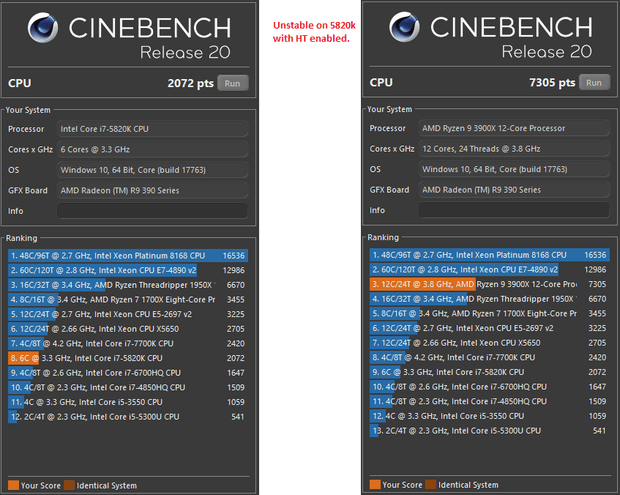
Task: Select left ranking row 4 Ryzen 7 1700X
Action: [x=128, y=300]
